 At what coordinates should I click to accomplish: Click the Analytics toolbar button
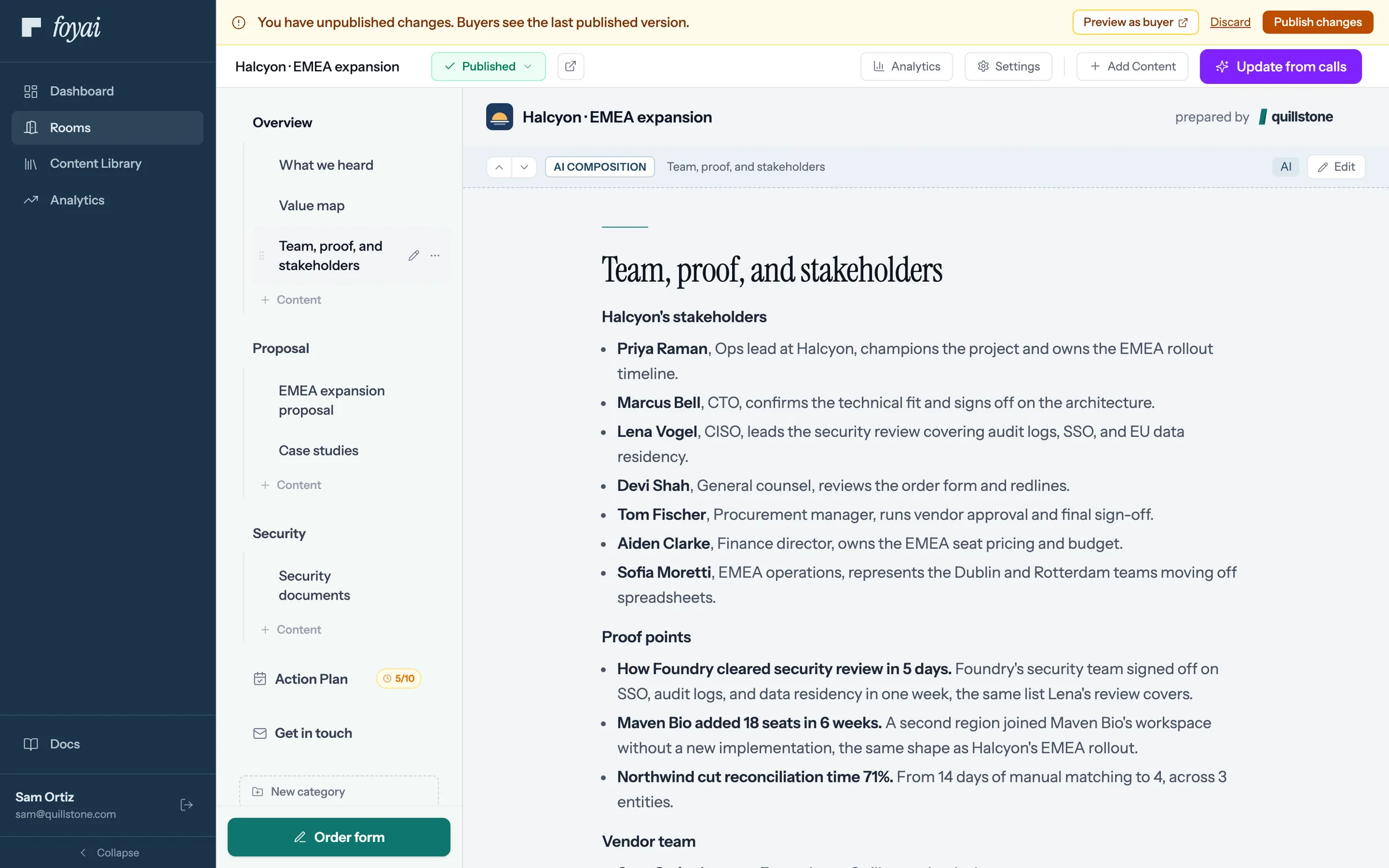pyautogui.click(x=906, y=67)
